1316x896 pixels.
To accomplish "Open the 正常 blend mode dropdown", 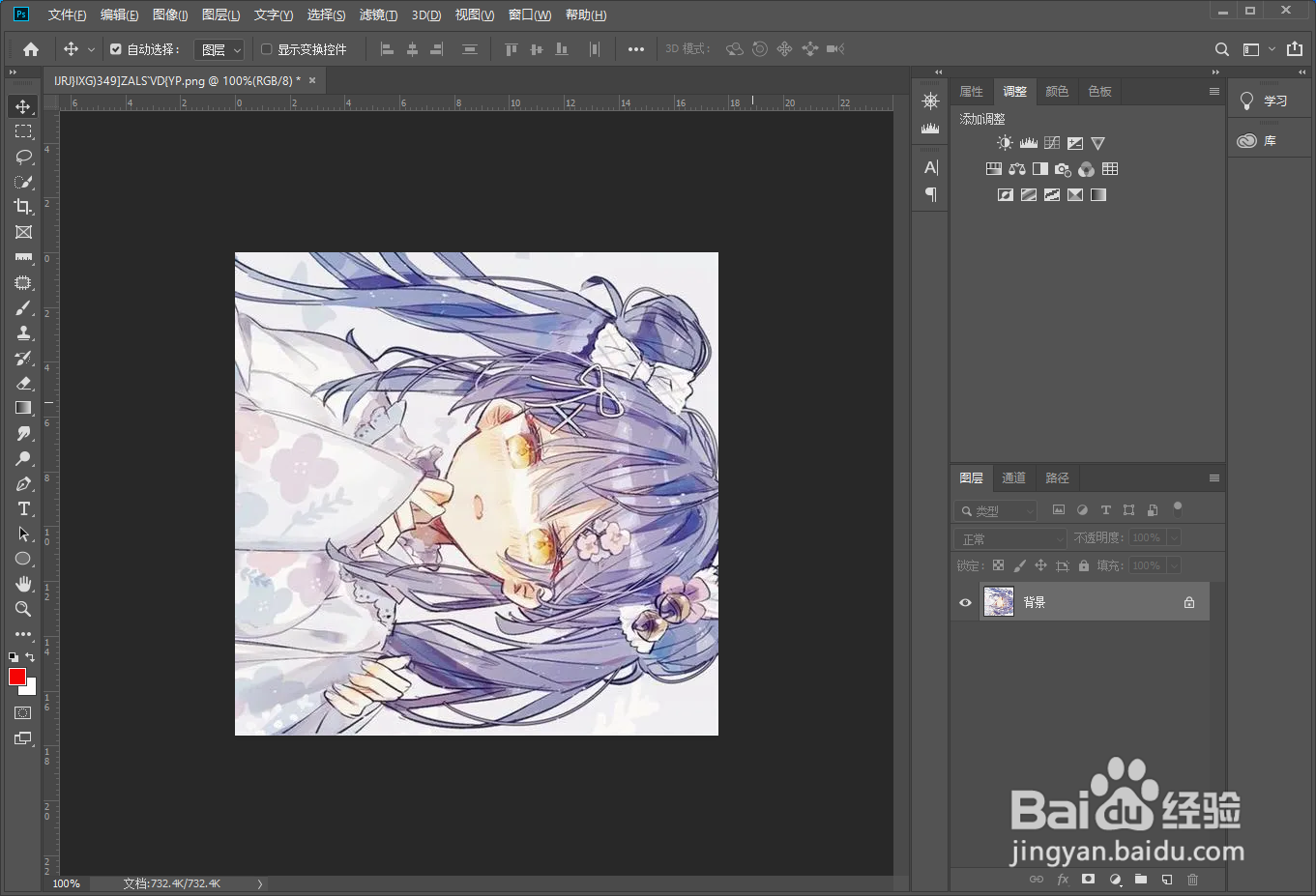I will pyautogui.click(x=1009, y=538).
